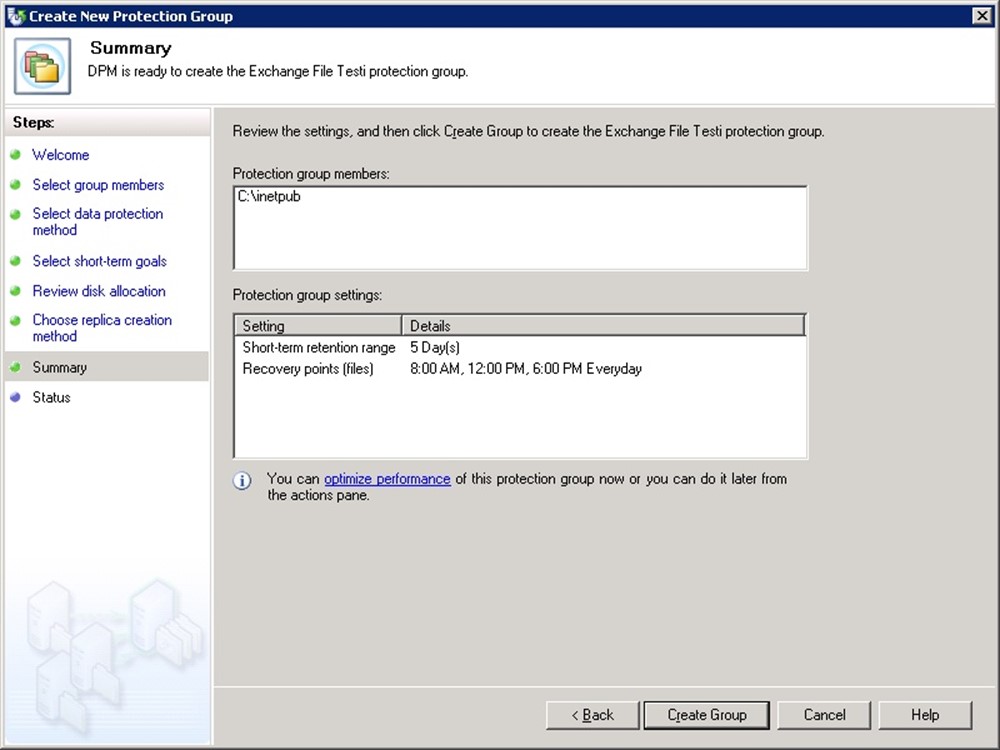Follow the optimize performance link
Screen dimensions: 1000x750
point(387,479)
